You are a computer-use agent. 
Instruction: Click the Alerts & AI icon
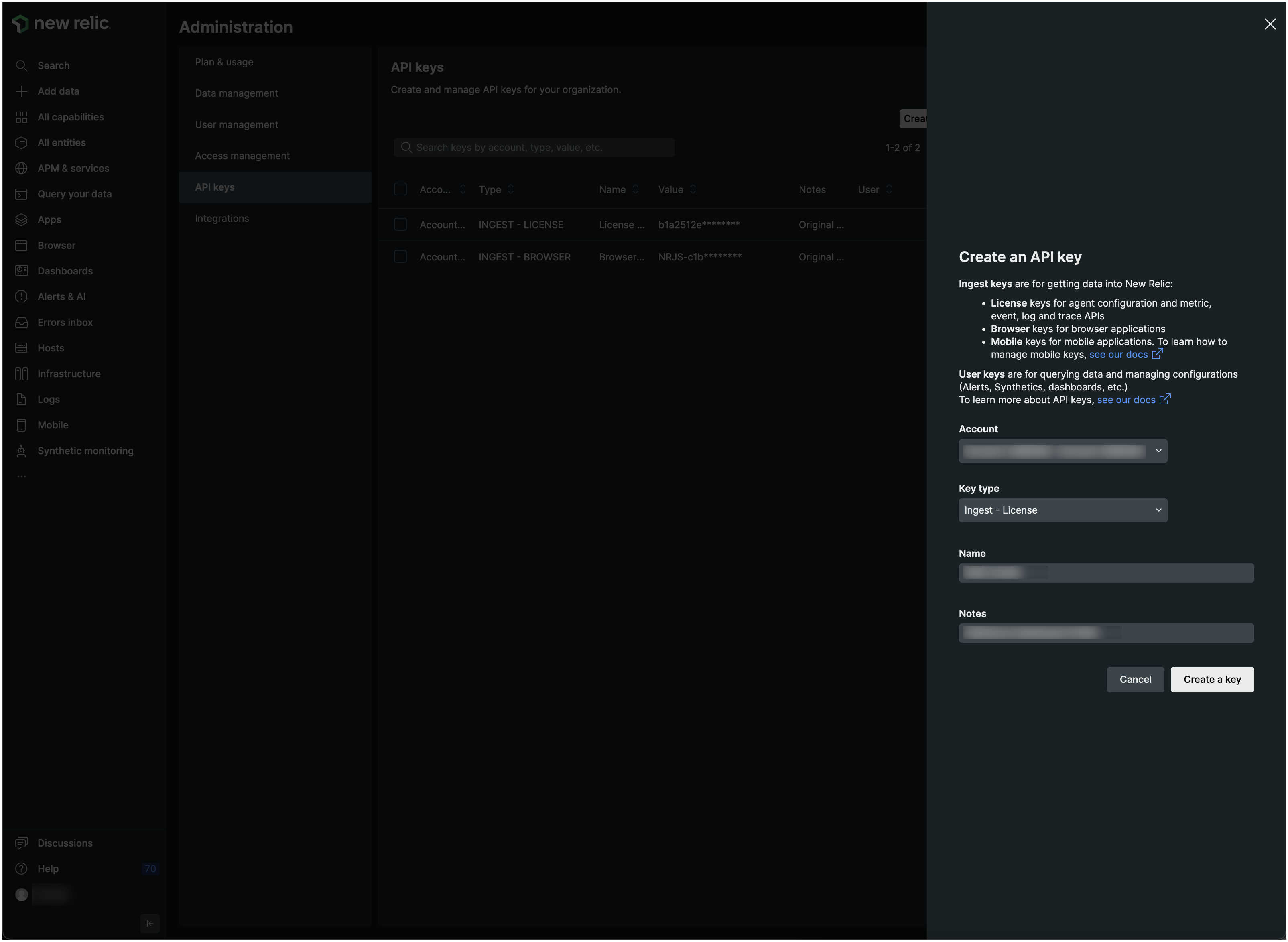(x=22, y=296)
